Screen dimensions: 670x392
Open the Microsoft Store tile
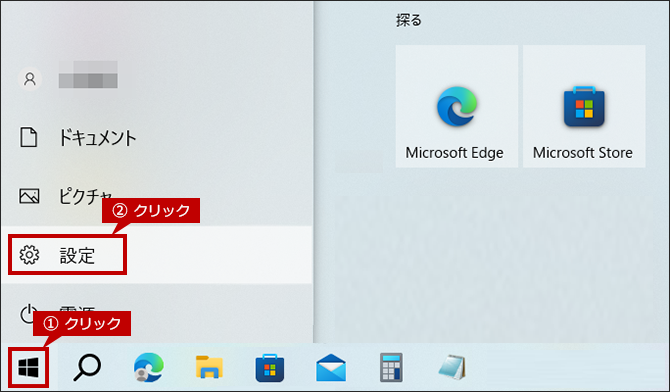tap(584, 106)
